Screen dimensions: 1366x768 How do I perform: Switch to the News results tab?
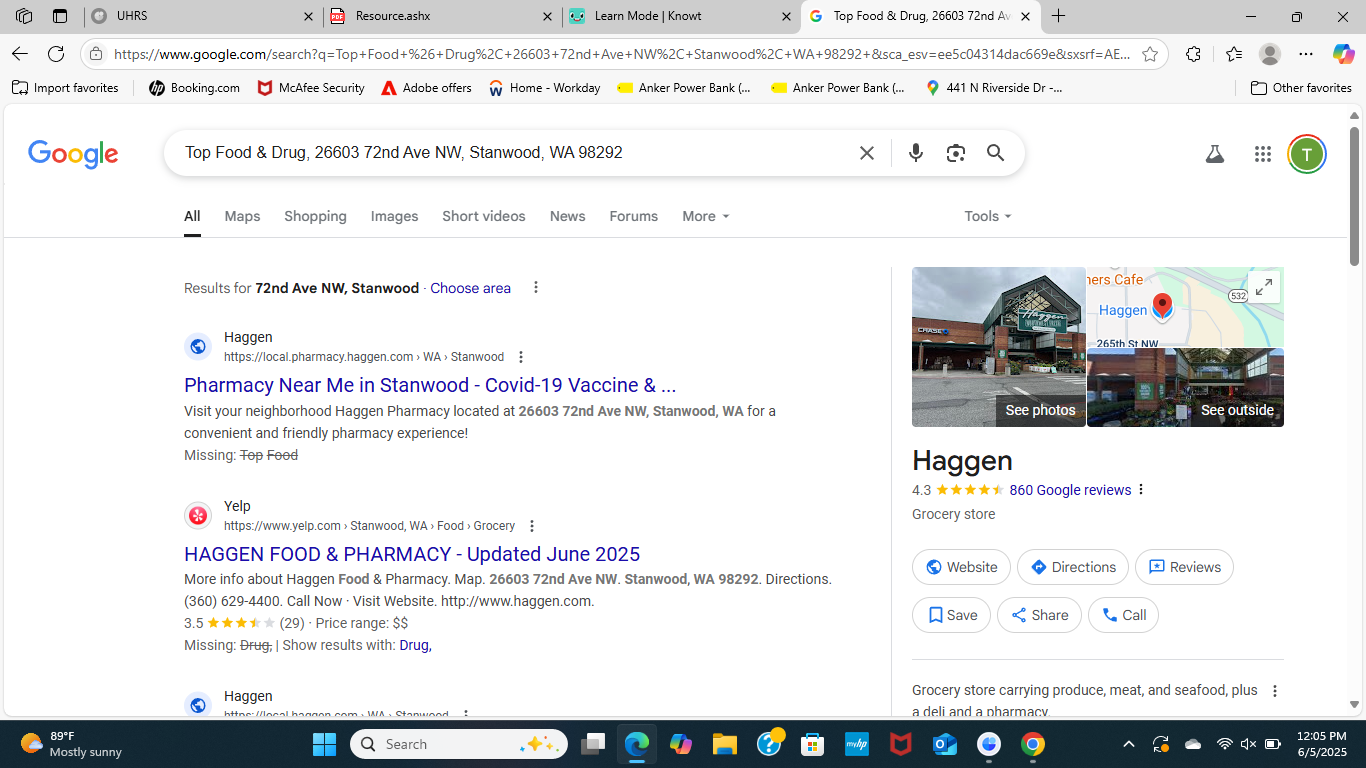click(567, 216)
